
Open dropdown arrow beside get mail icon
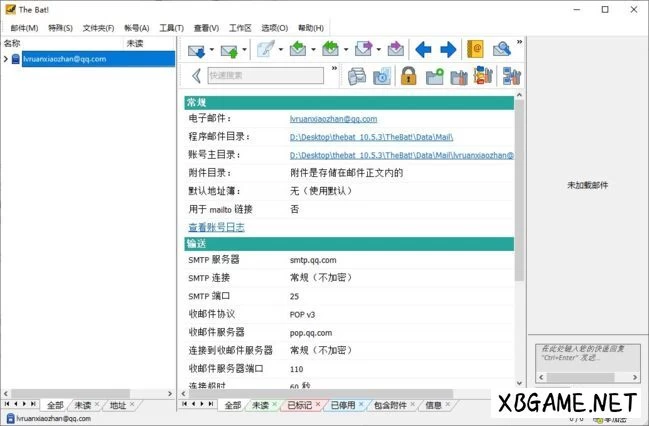[211, 49]
